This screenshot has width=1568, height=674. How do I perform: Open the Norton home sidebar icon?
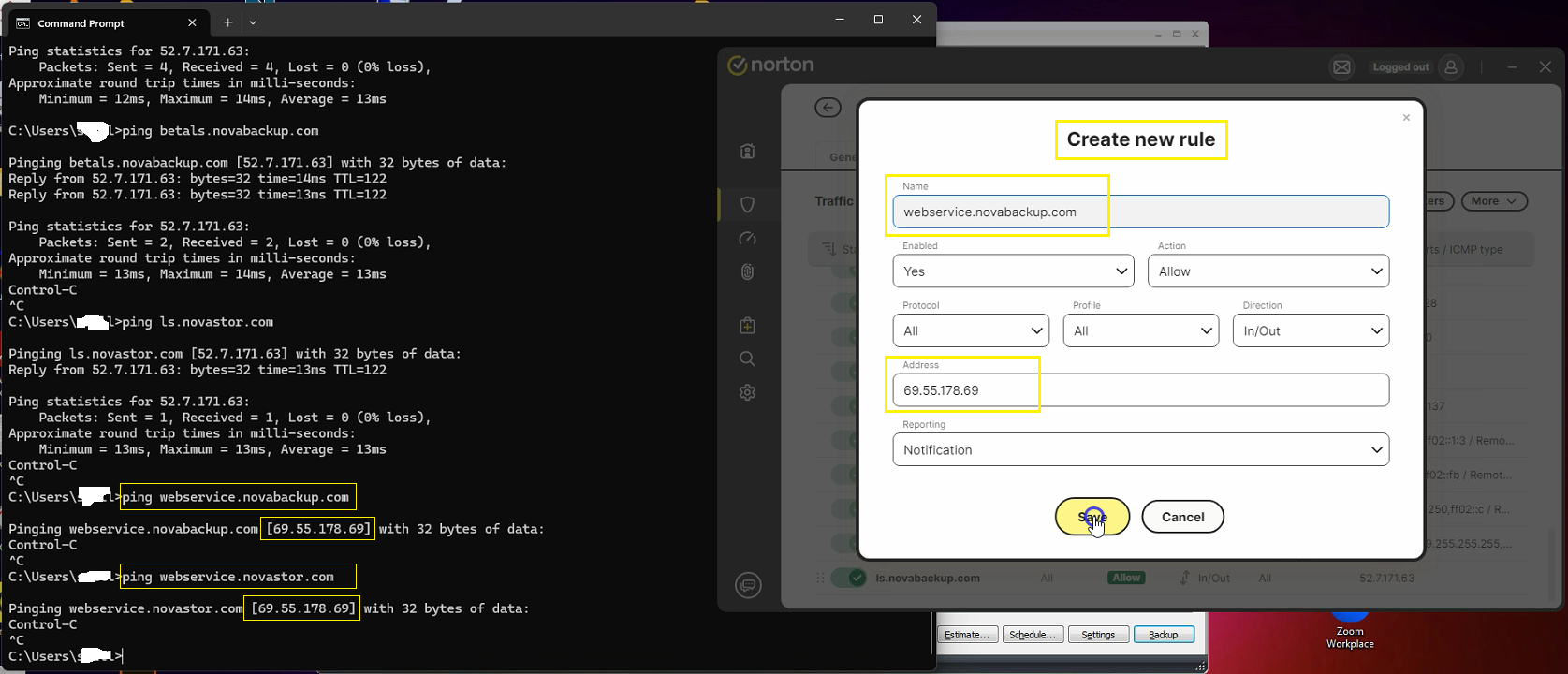(x=747, y=152)
